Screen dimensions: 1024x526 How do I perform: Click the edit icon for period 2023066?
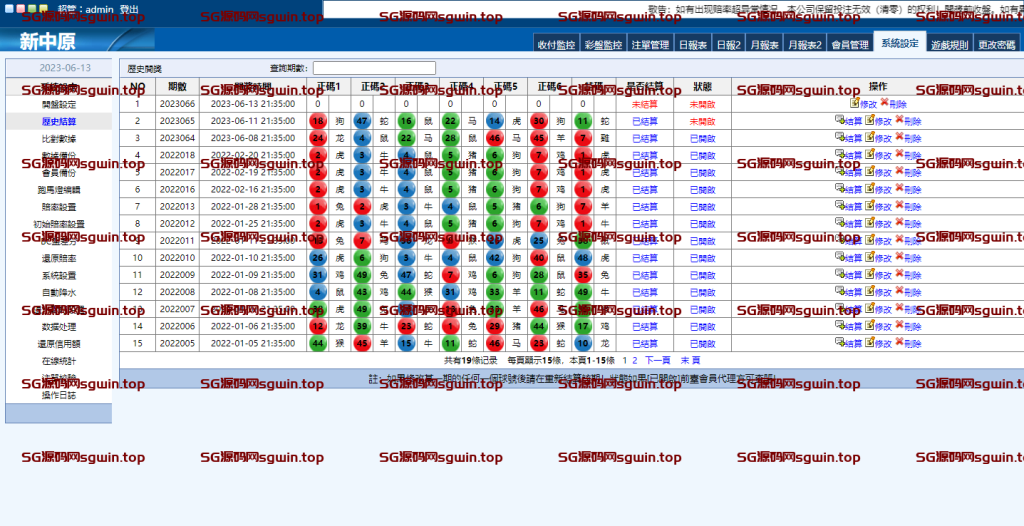[854, 103]
